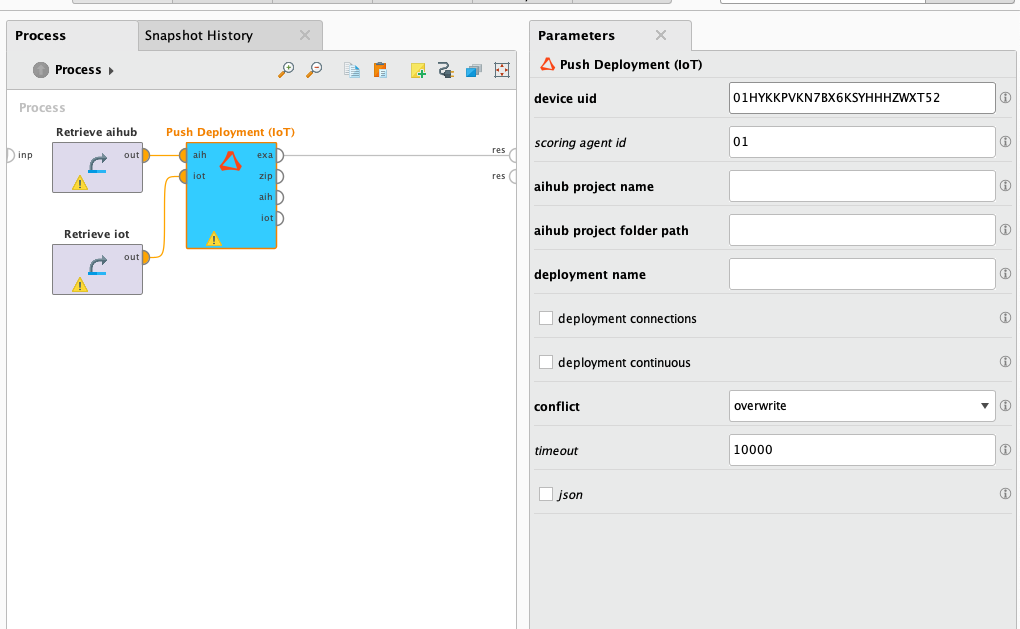The image size is (1020, 629).
Task: Add a note with the yellow sticky icon
Action: [419, 70]
